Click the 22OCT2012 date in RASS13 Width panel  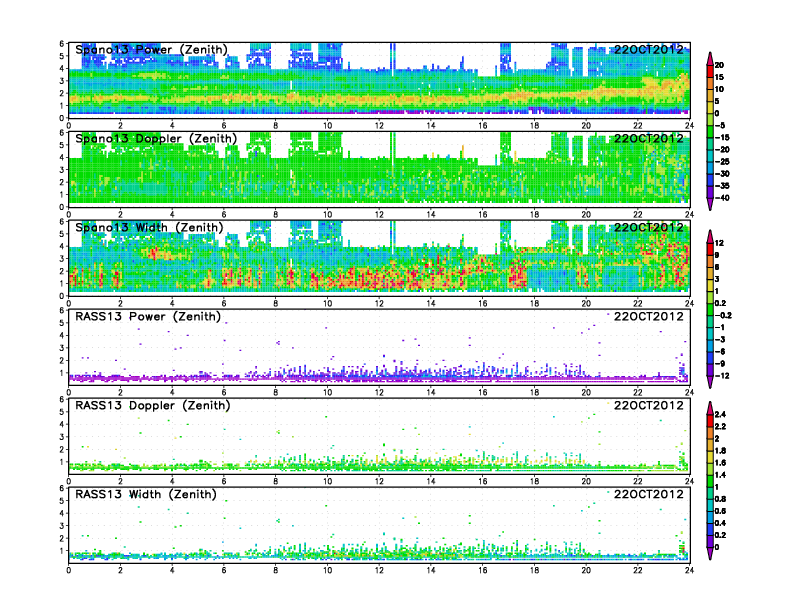coord(648,495)
